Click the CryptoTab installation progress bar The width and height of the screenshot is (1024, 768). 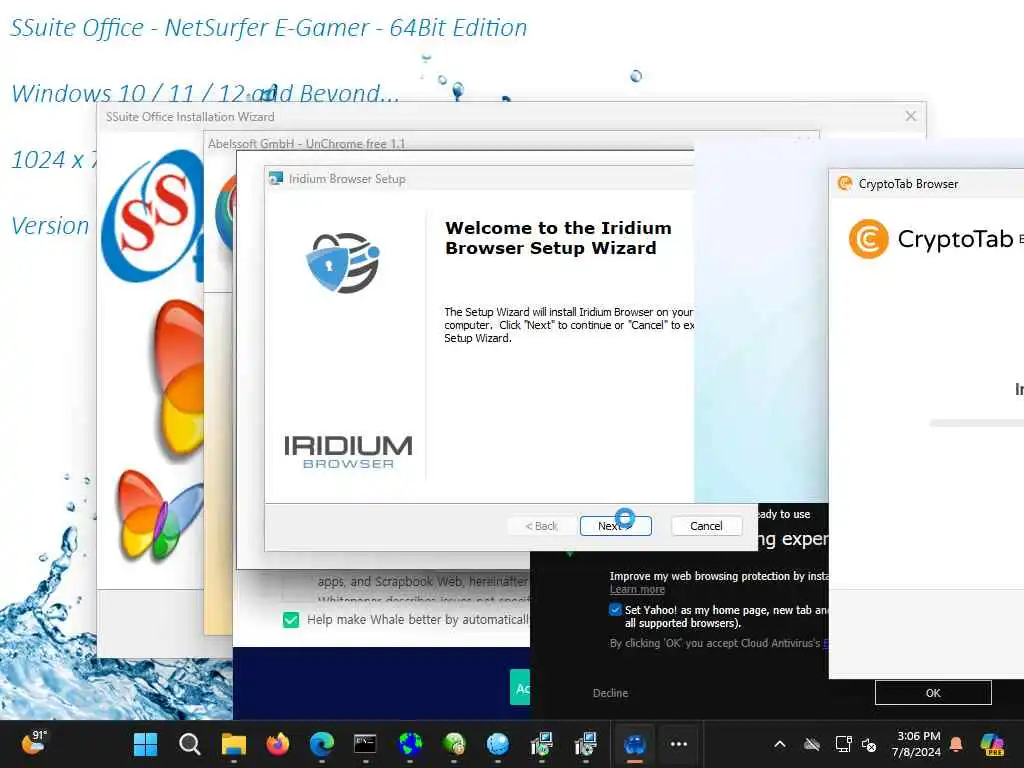976,423
